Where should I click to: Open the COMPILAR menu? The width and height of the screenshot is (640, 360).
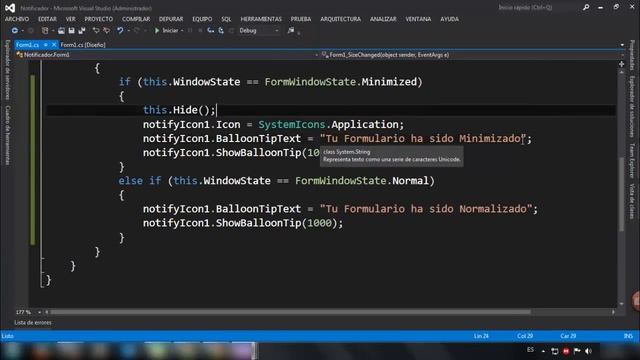tap(136, 19)
